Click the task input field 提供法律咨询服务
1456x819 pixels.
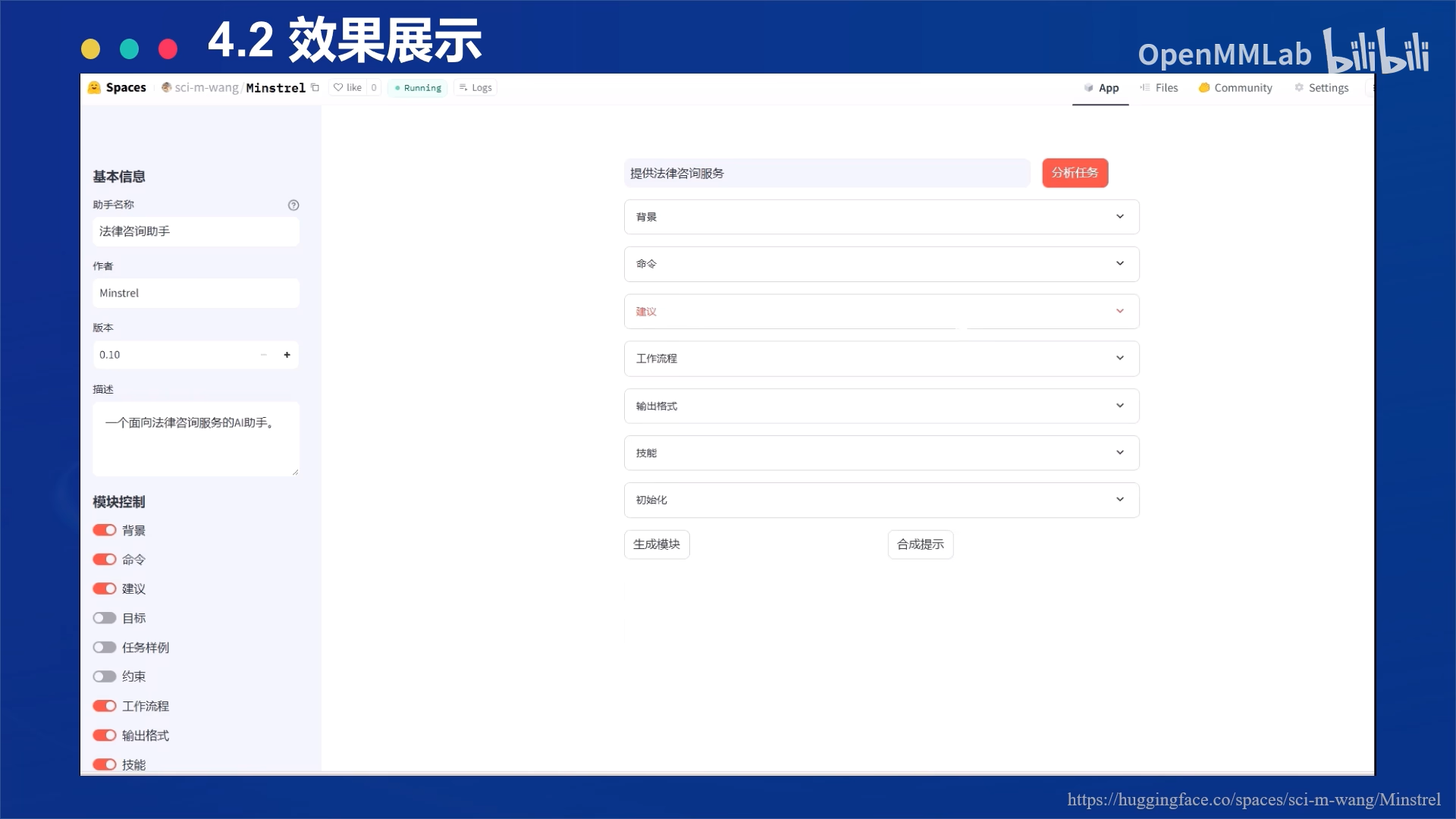[827, 173]
